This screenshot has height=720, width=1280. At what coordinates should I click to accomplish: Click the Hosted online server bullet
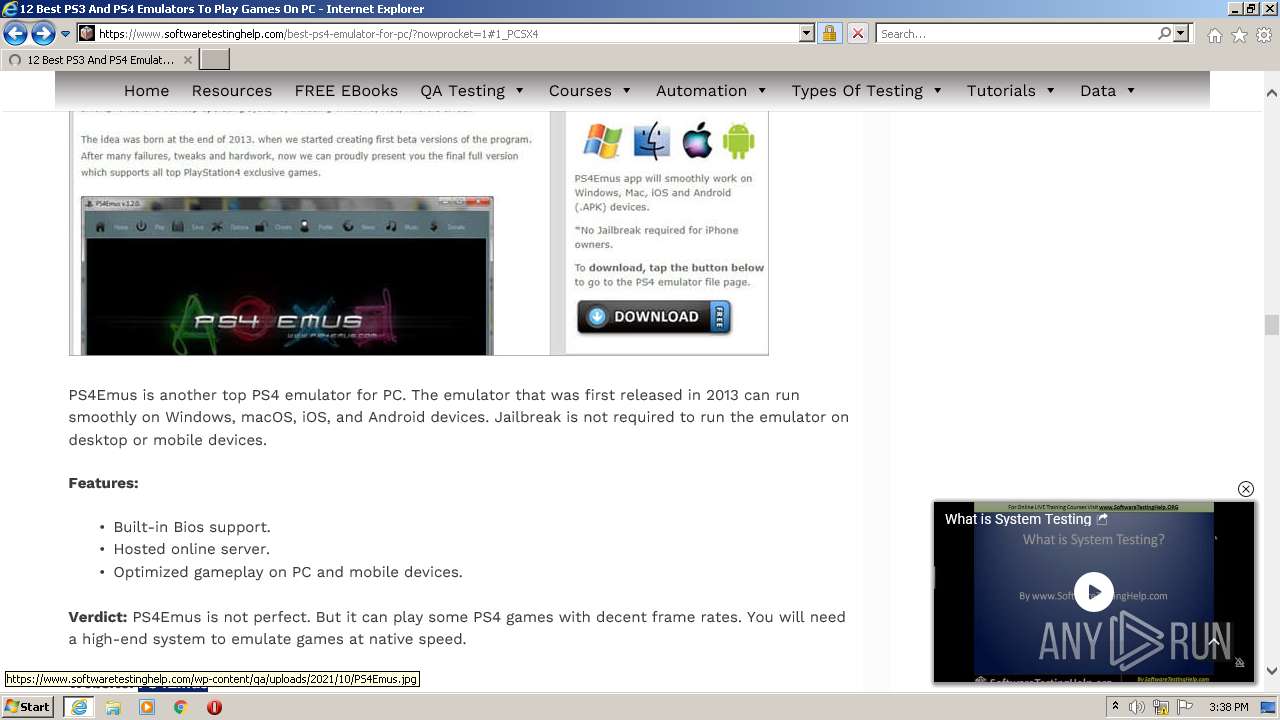[x=191, y=549]
